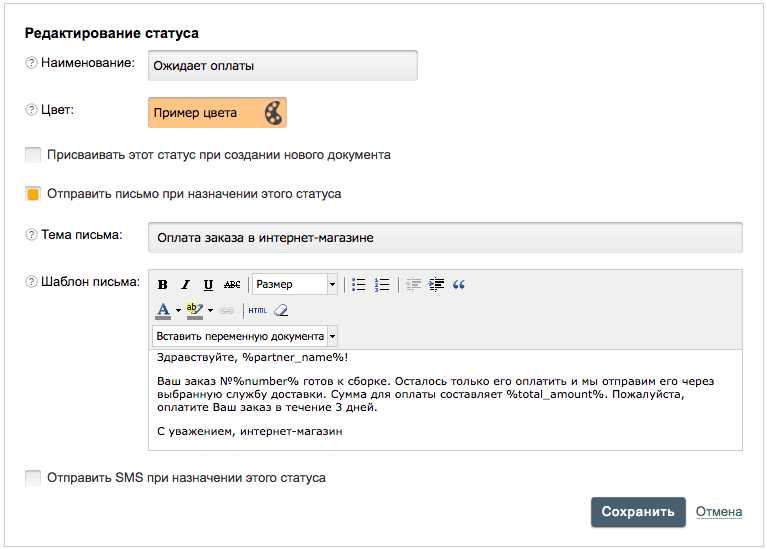Insert a numbered list
Image resolution: width=767 pixels, height=549 pixels.
pos(382,285)
